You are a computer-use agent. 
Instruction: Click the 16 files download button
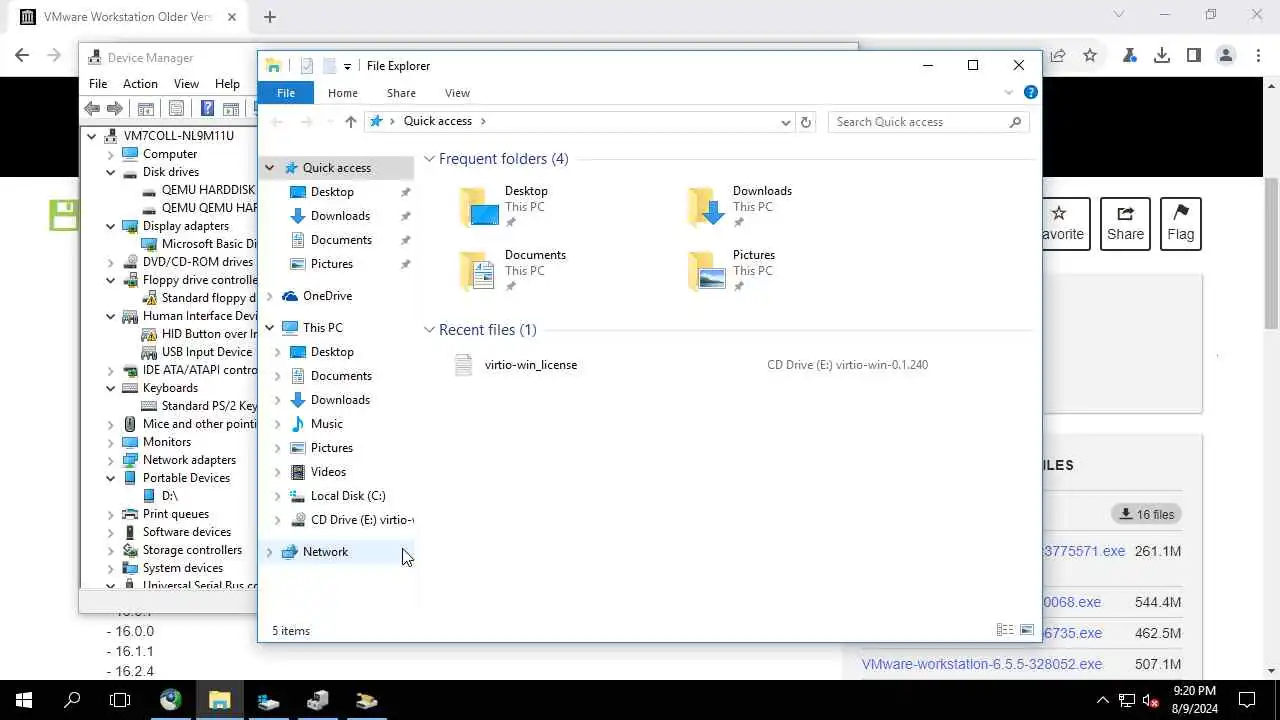[1146, 514]
